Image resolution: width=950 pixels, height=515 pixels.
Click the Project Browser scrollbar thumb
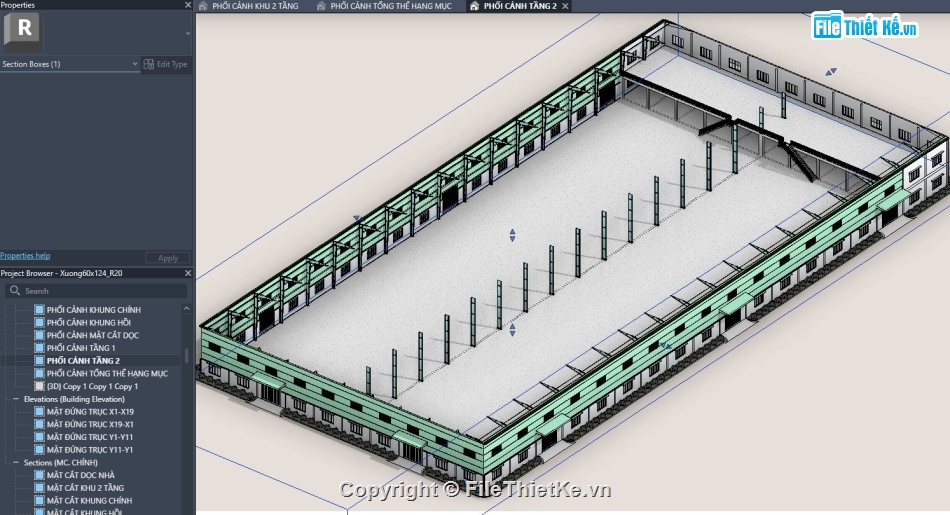[x=187, y=356]
